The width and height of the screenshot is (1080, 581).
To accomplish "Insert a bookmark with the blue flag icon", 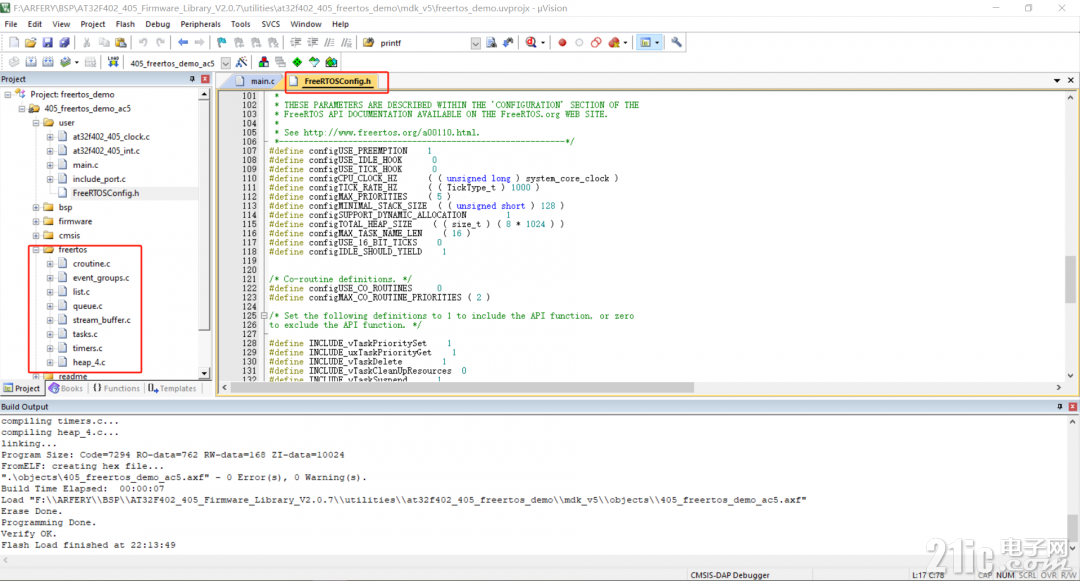I will pyautogui.click(x=221, y=43).
